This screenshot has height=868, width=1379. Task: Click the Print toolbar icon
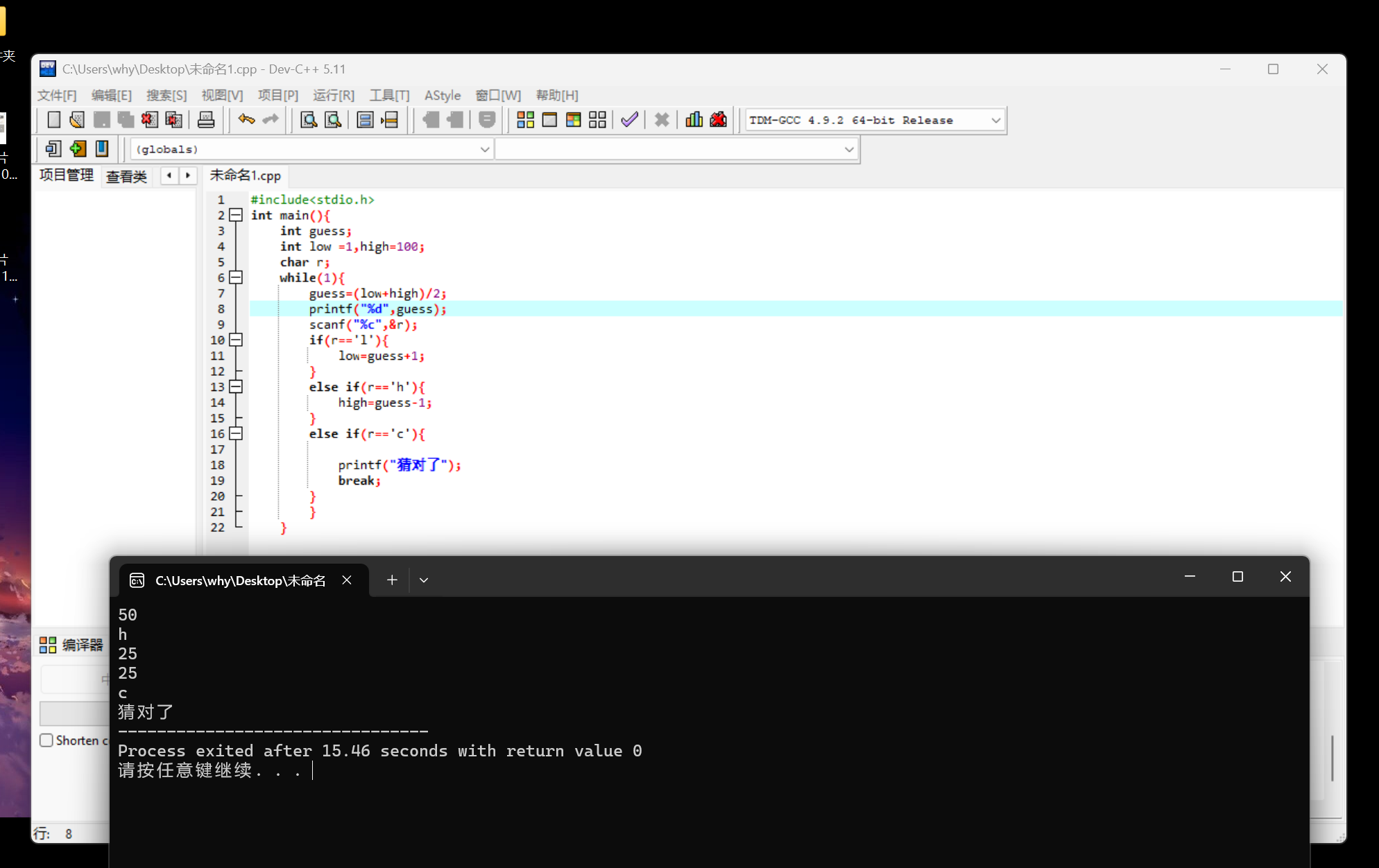pos(206,120)
